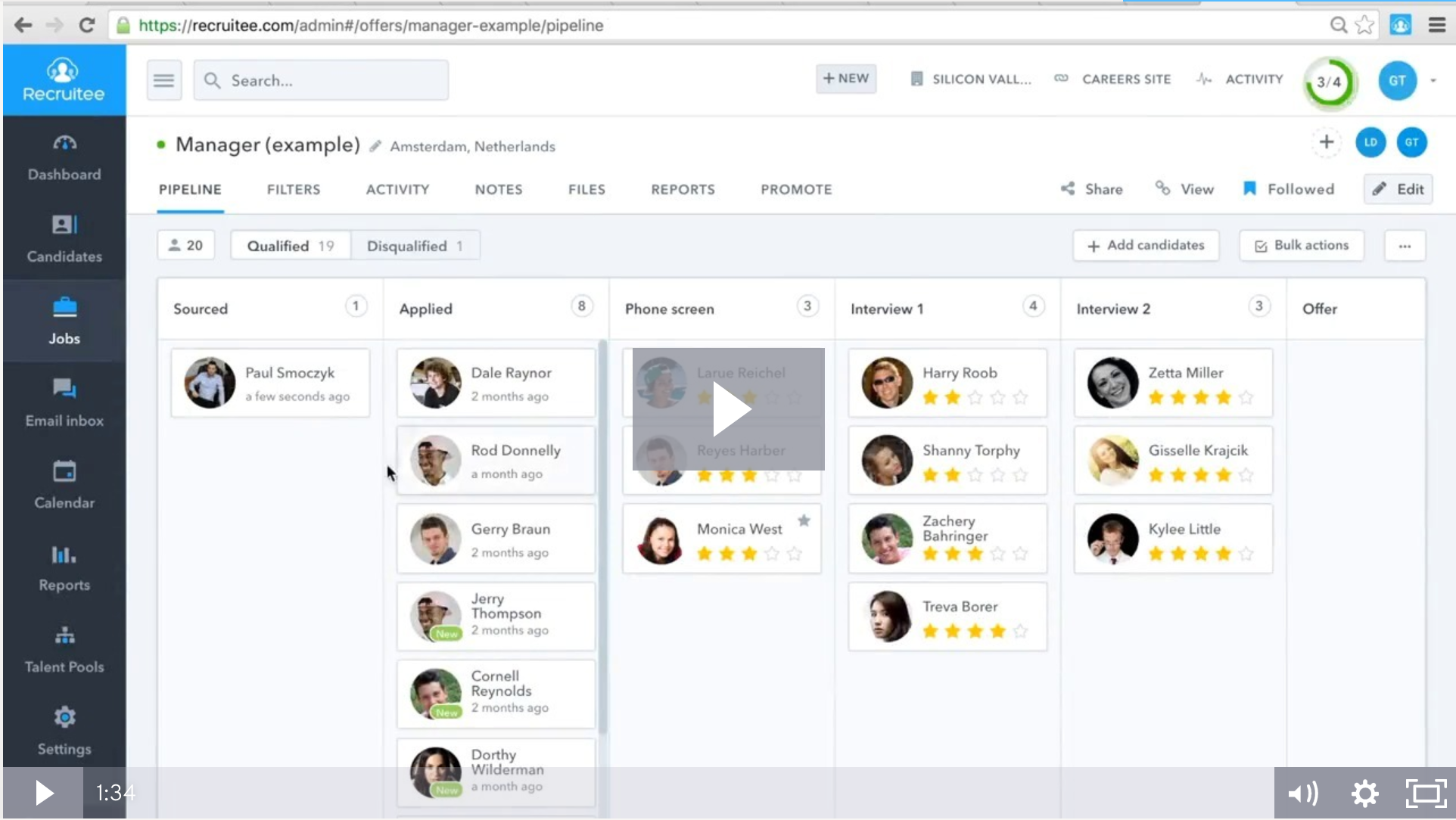
Task: Add a team member with plus icon
Action: [1326, 142]
